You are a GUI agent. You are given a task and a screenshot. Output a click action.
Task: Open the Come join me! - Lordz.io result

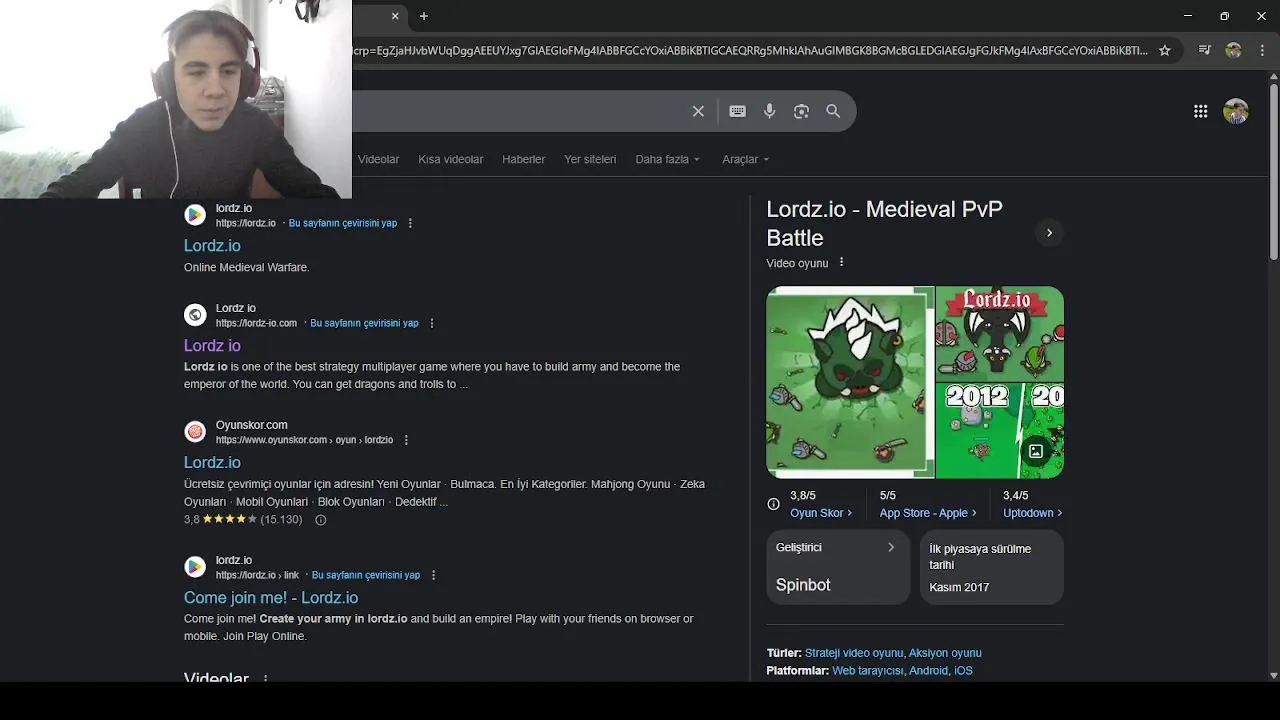point(271,598)
